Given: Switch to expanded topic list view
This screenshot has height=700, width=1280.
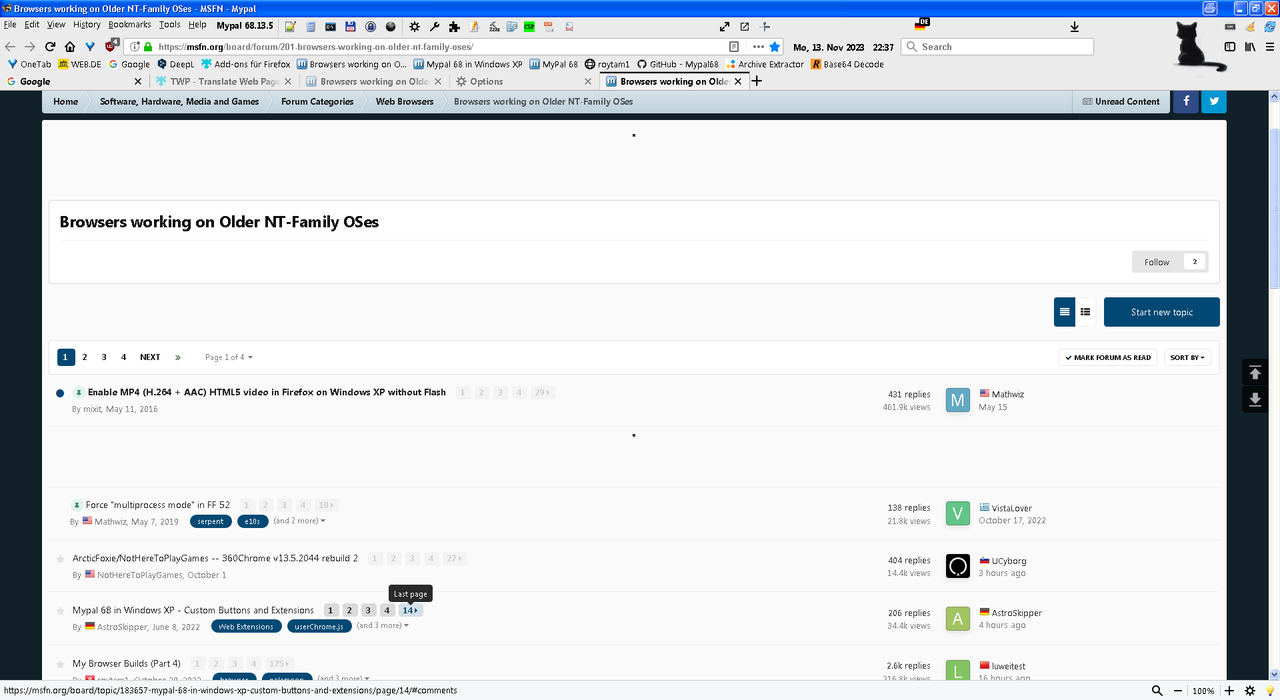Looking at the screenshot, I should pyautogui.click(x=1085, y=312).
